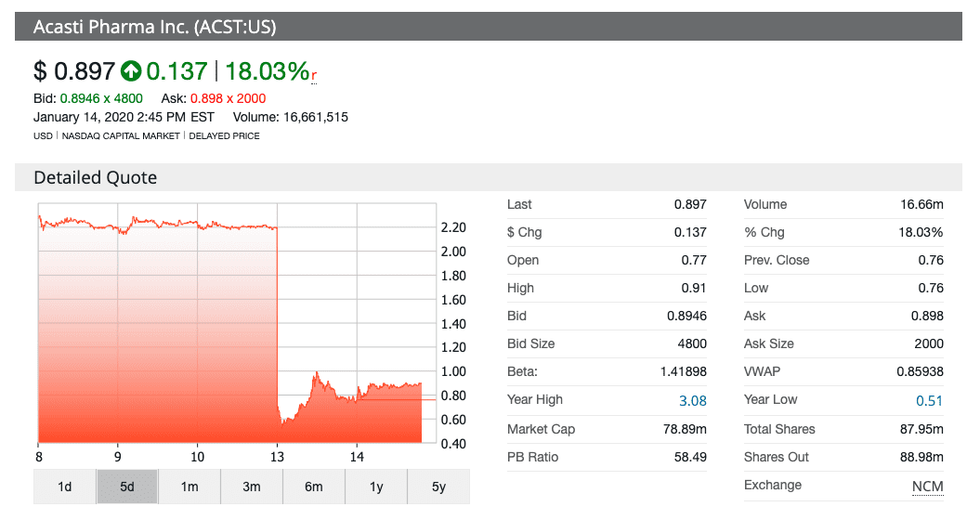Open the Year Low 0.51 link

pos(929,401)
